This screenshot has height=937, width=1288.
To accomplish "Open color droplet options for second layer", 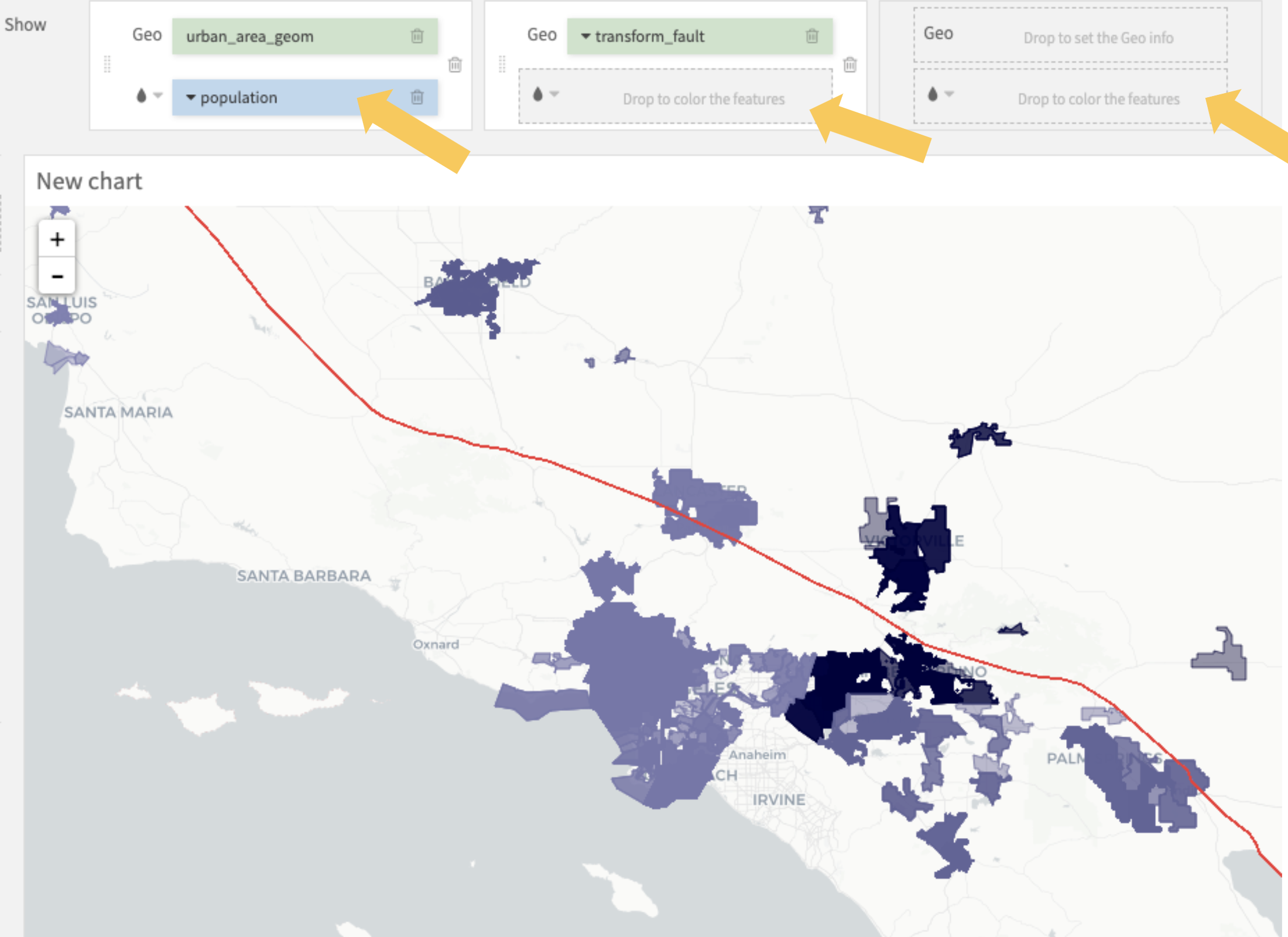I will pos(545,94).
